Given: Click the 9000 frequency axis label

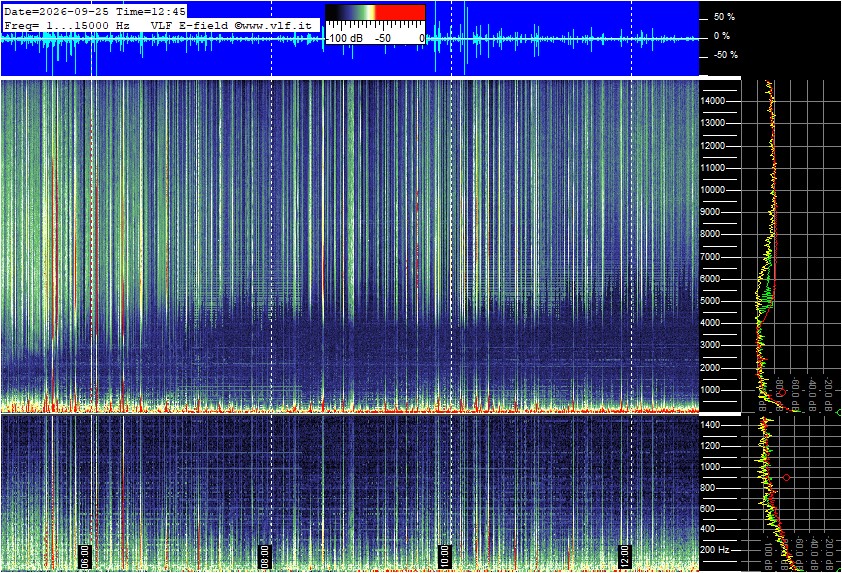Looking at the screenshot, I should tap(710, 212).
